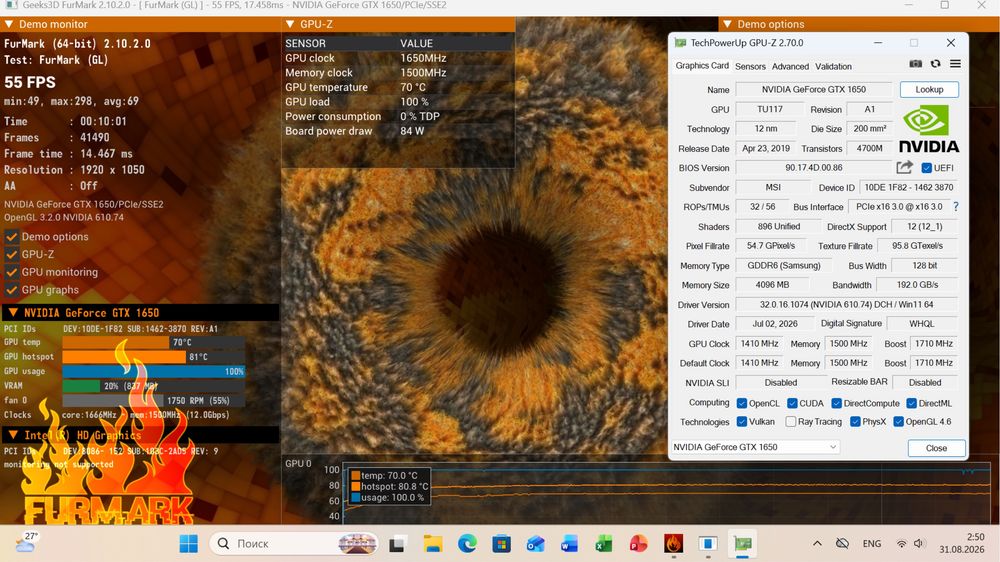
Task: Click the GPU usage bar showing 100%
Action: point(153,371)
